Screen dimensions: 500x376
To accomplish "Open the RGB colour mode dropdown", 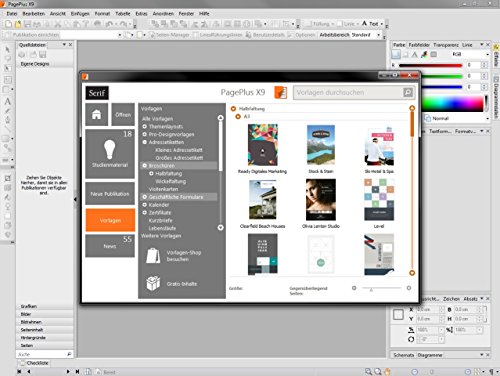I will pyautogui.click(x=470, y=54).
